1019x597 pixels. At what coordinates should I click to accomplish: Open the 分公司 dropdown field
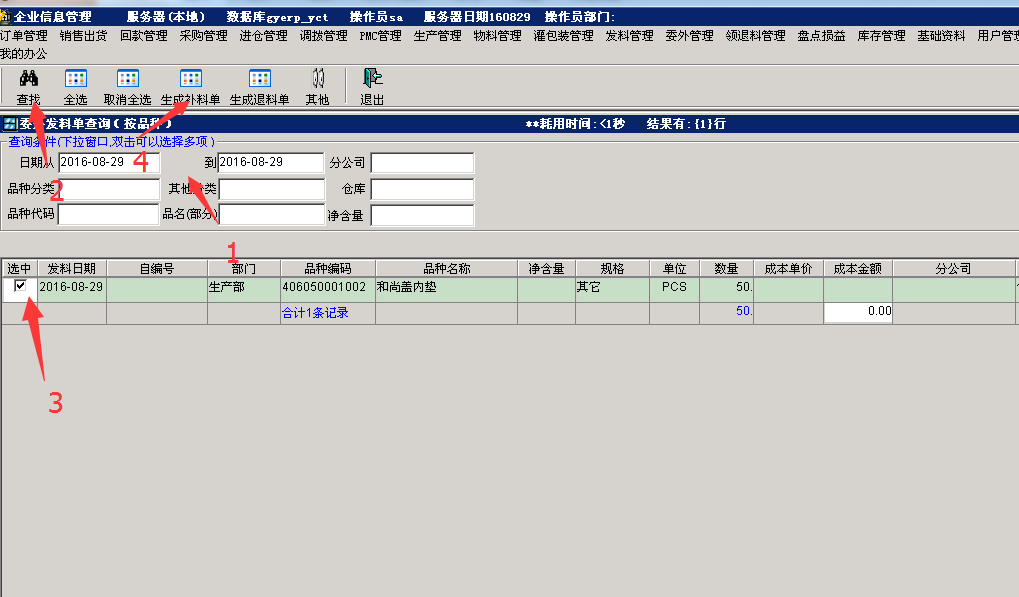pyautogui.click(x=421, y=162)
